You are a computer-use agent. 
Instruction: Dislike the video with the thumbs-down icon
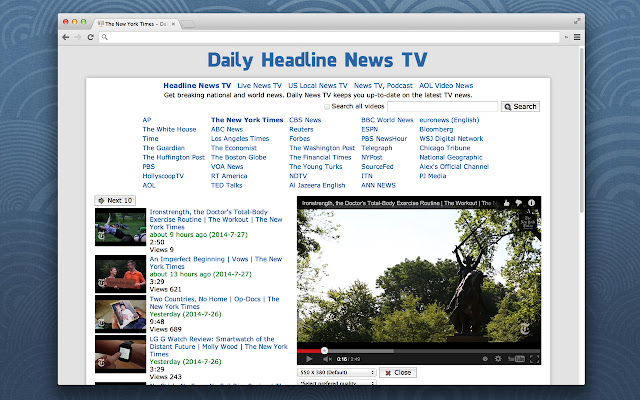[518, 203]
